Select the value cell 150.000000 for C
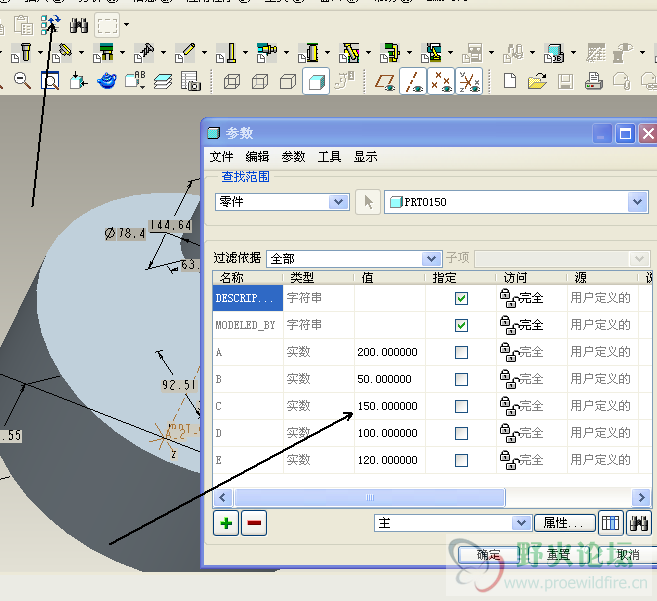 point(390,406)
